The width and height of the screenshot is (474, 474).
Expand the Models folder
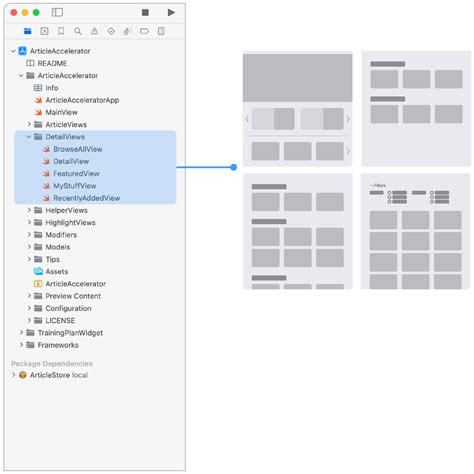[x=29, y=247]
